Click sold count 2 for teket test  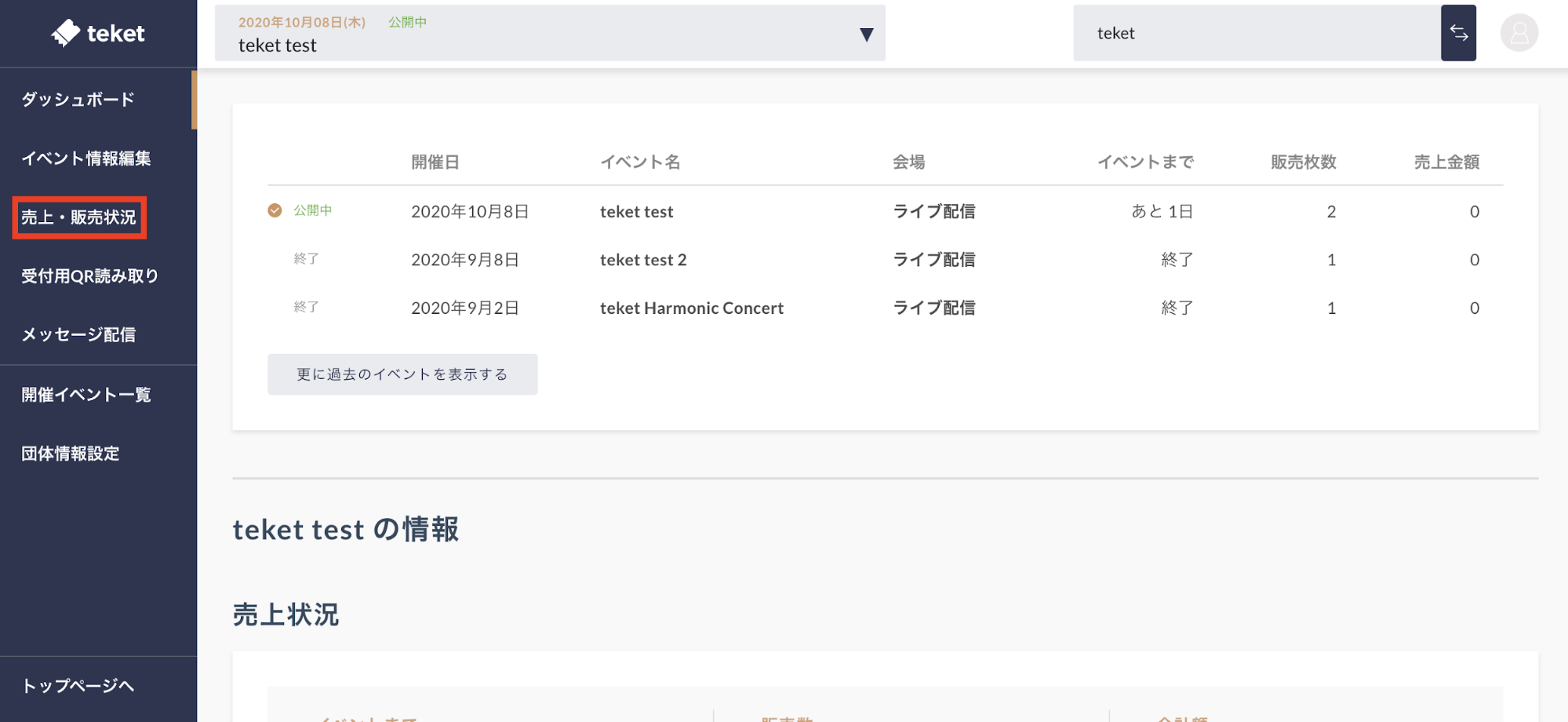1331,211
